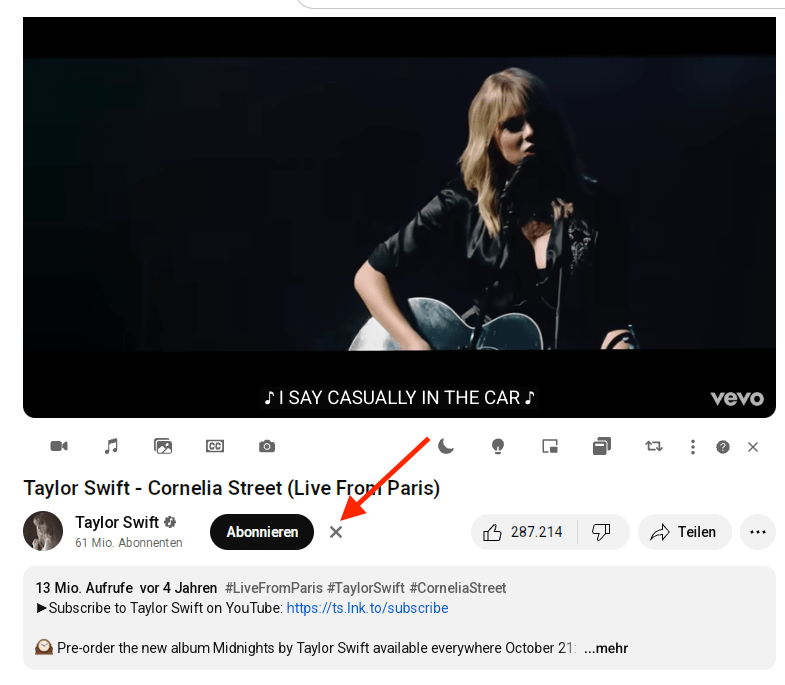
Task: Toggle dark mode with the moon icon
Action: tap(446, 446)
